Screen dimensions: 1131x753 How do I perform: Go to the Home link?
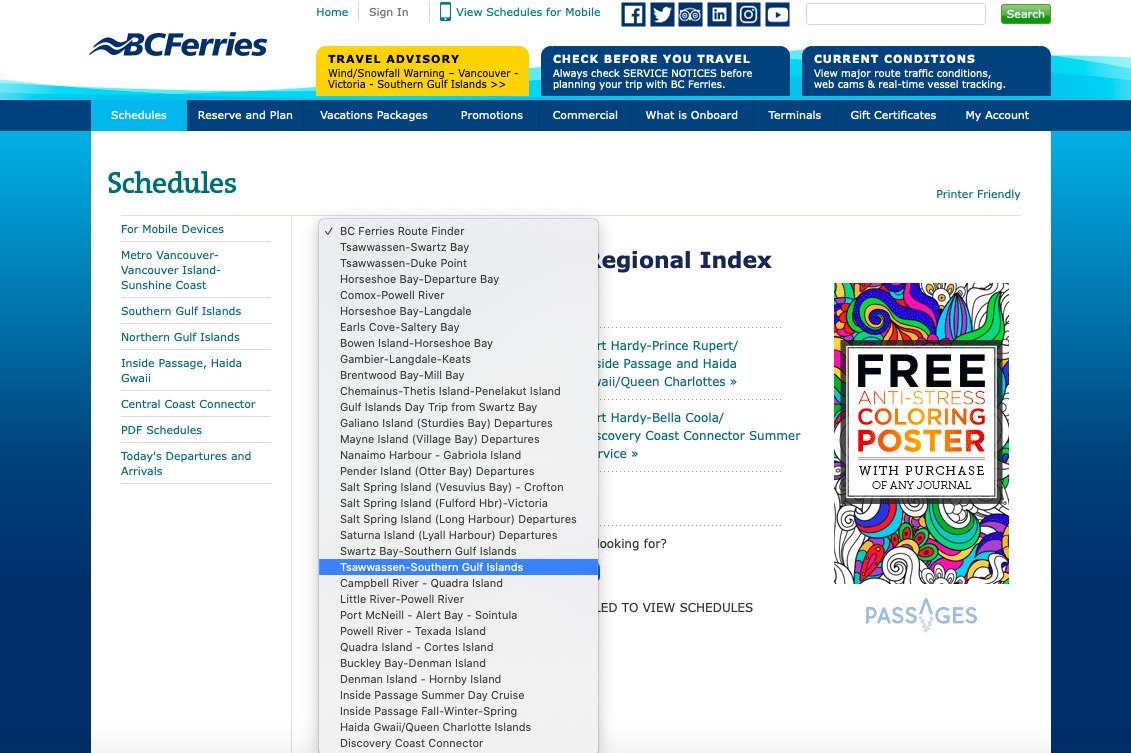click(332, 12)
